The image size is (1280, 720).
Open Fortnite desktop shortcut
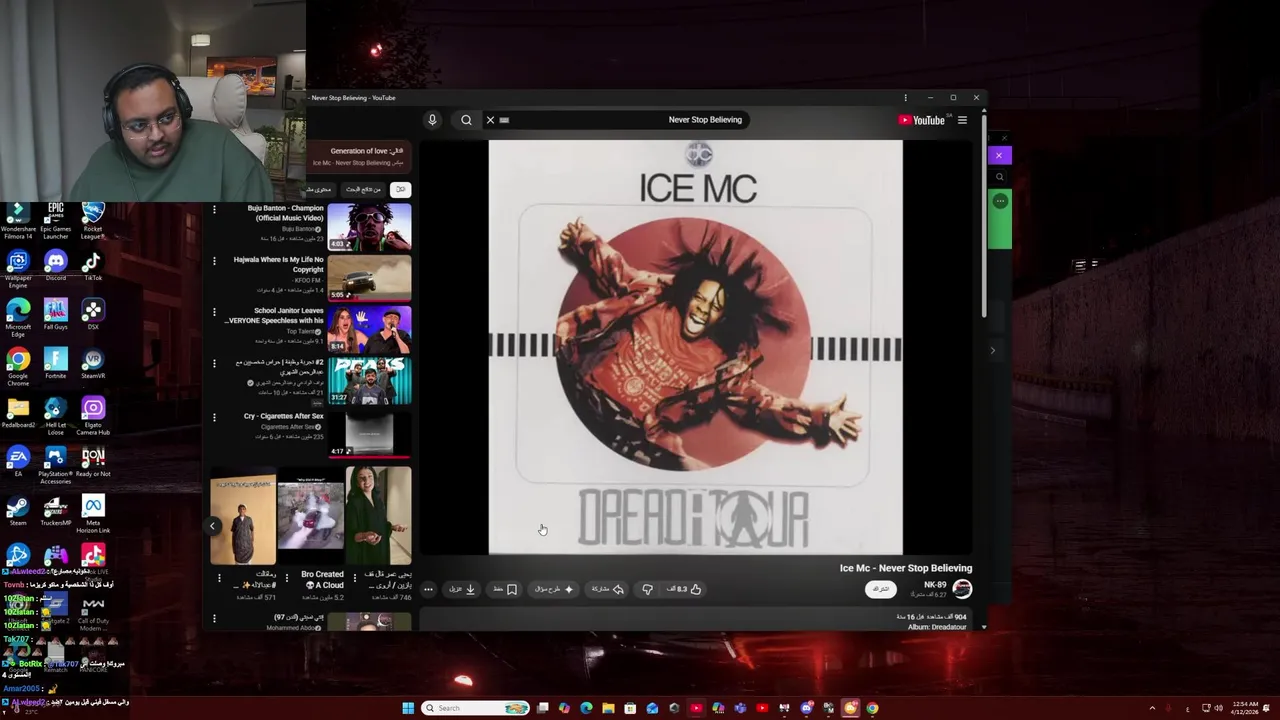(56, 365)
